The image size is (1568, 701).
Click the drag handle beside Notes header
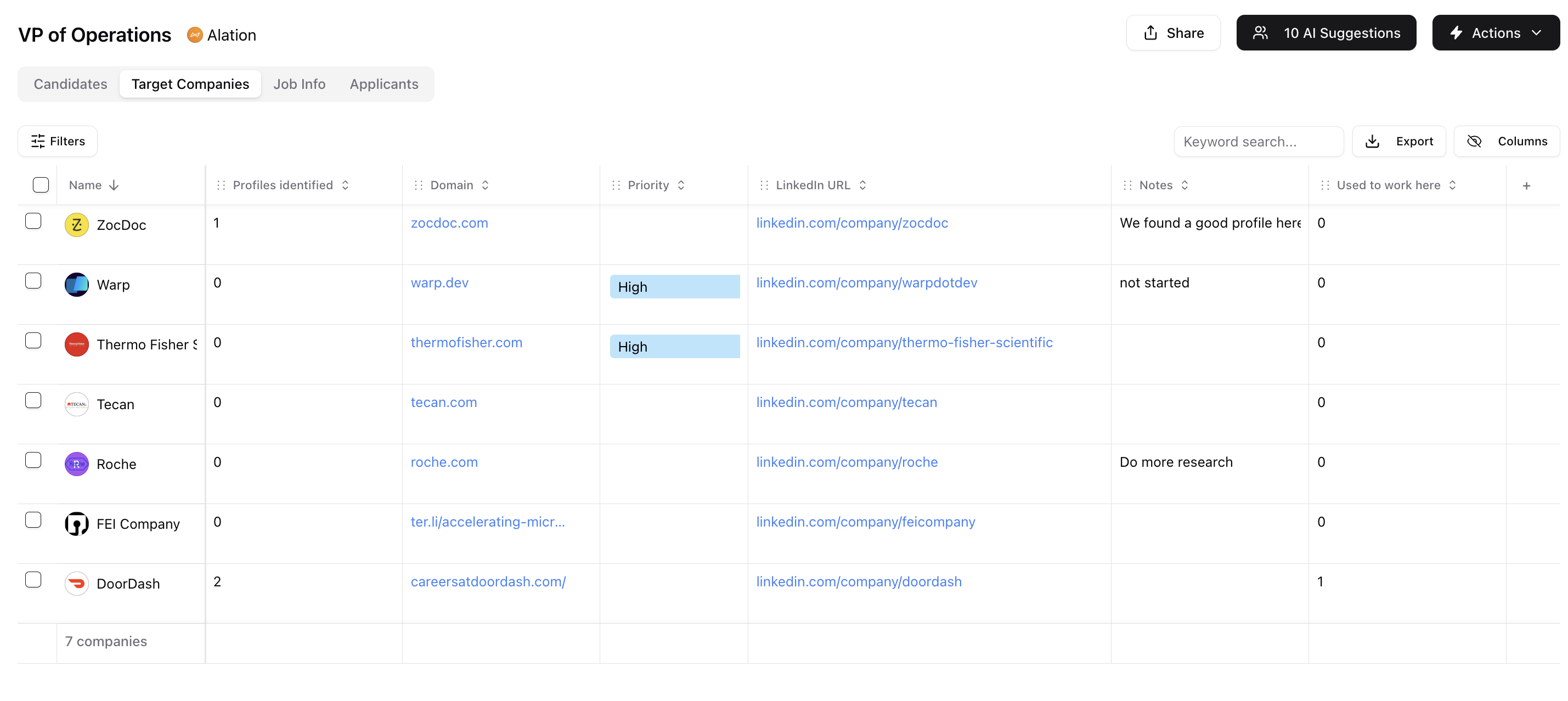coord(1127,185)
